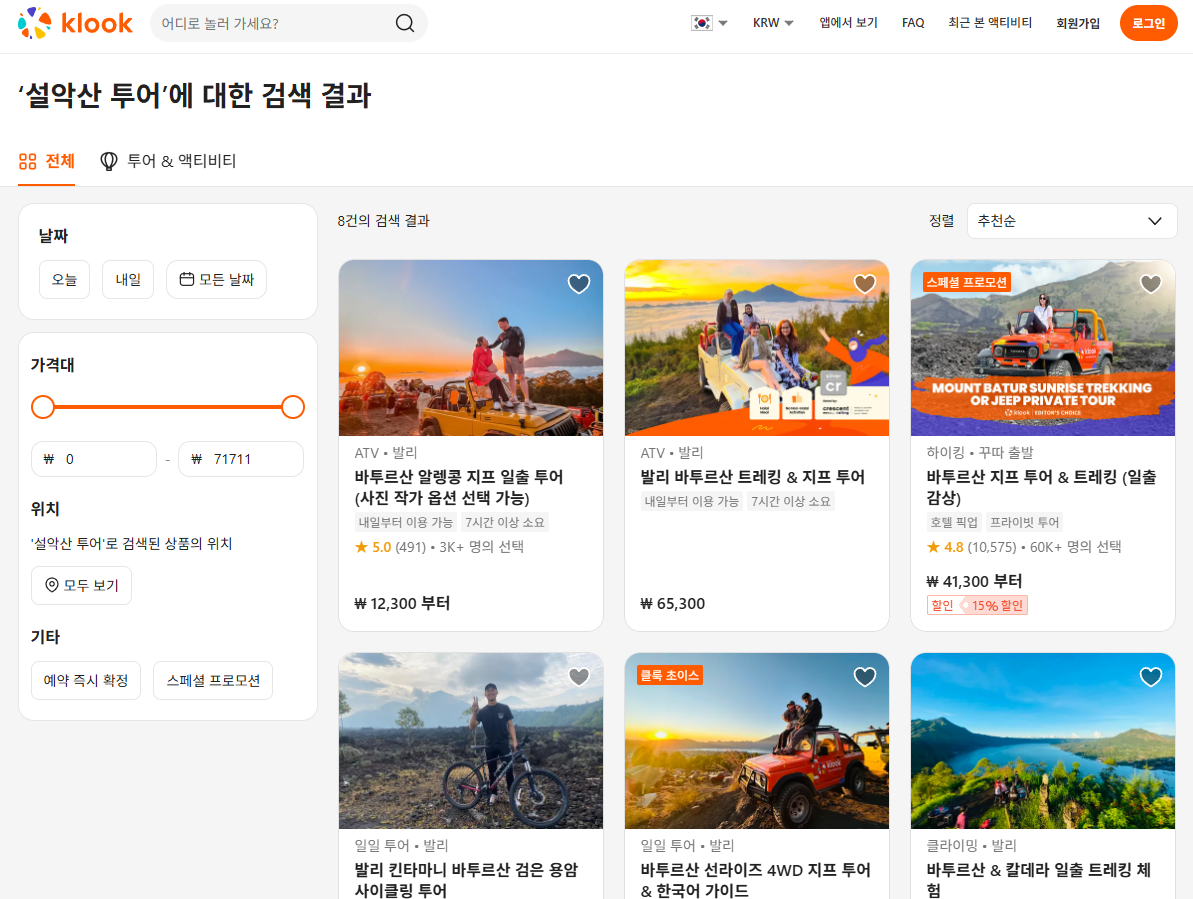Favorite the 칼데라 일출 트레킹 heart
Image resolution: width=1193 pixels, height=899 pixels.
pos(1151,676)
